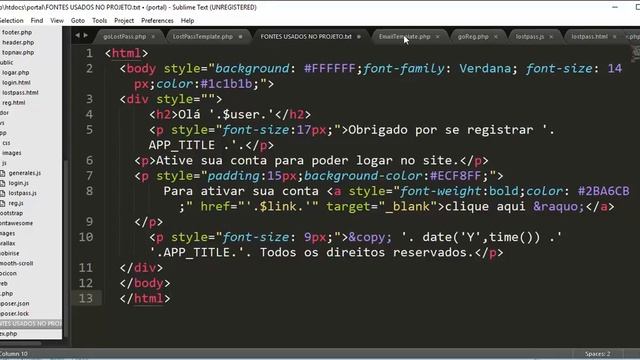Close the LostPassTemplate.php tab
640x360 pixels.
click(x=240, y=37)
